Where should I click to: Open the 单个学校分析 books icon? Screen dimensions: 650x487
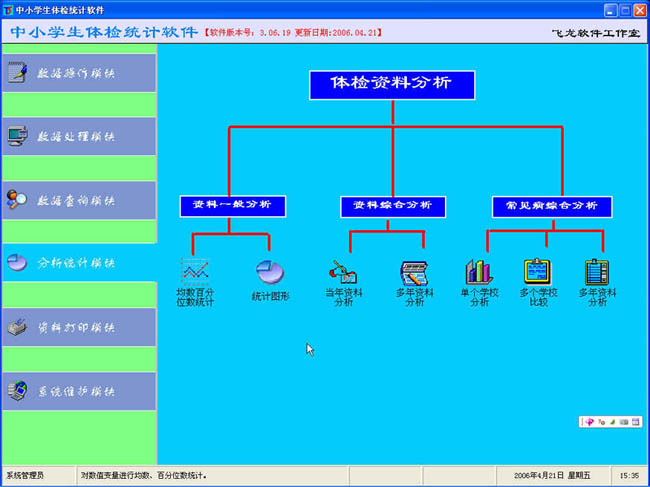[x=478, y=272]
